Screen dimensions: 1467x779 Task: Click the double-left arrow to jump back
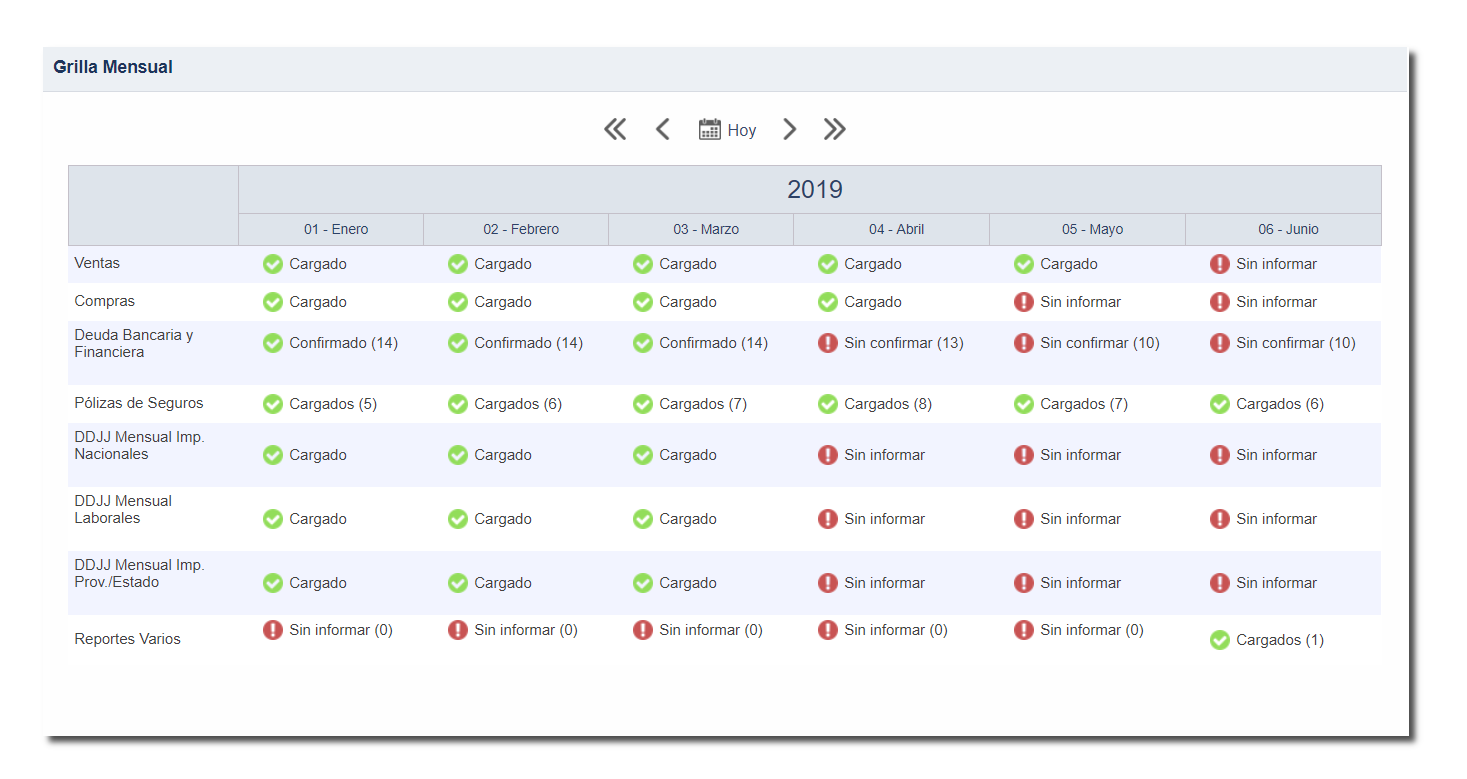pyautogui.click(x=615, y=129)
